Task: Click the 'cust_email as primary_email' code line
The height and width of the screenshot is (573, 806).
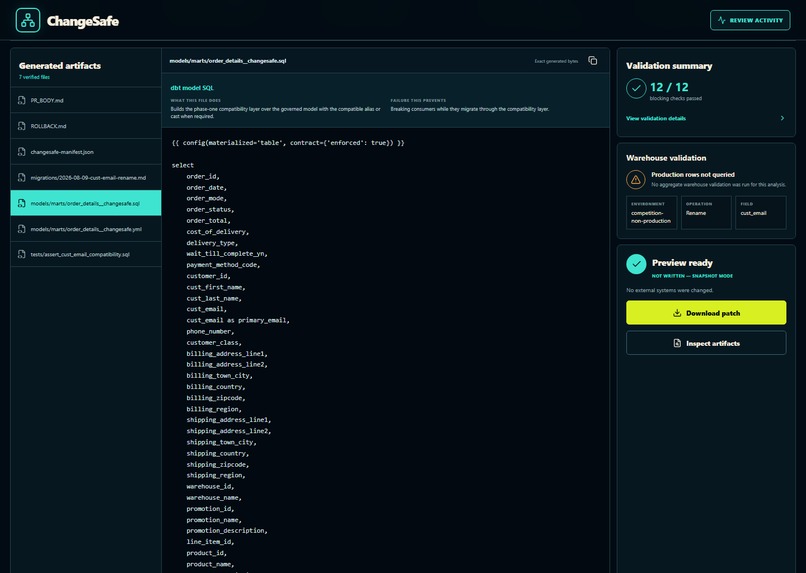Action: [237, 320]
